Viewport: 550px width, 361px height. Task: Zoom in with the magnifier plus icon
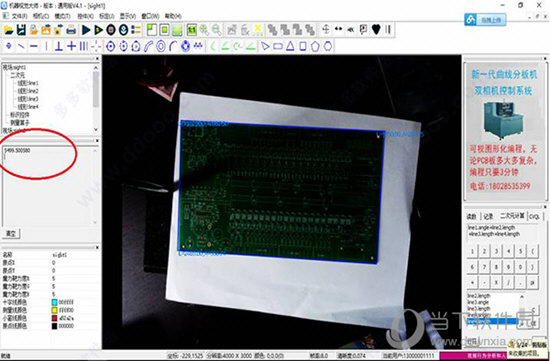tap(204, 30)
